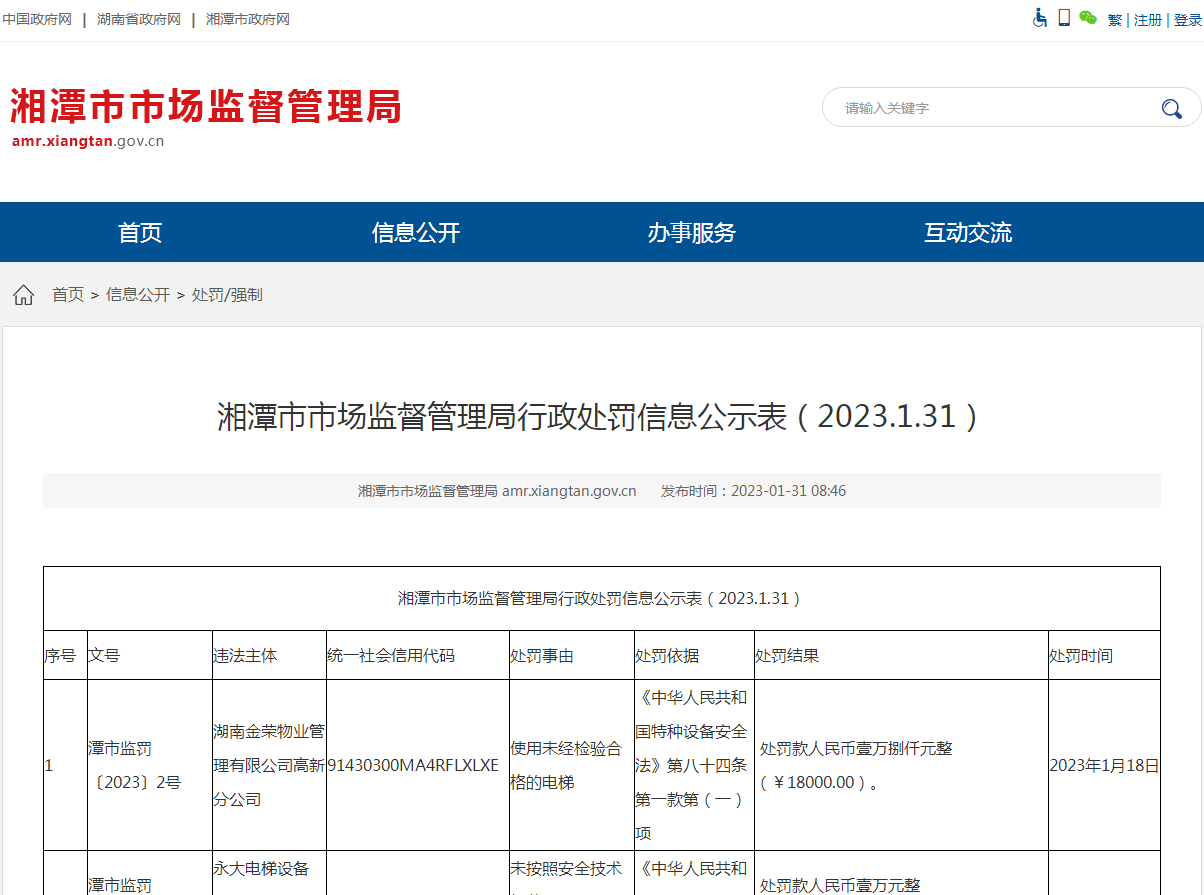This screenshot has height=895, width=1204.
Task: Open the 互动交流 navigation menu
Action: 968,232
